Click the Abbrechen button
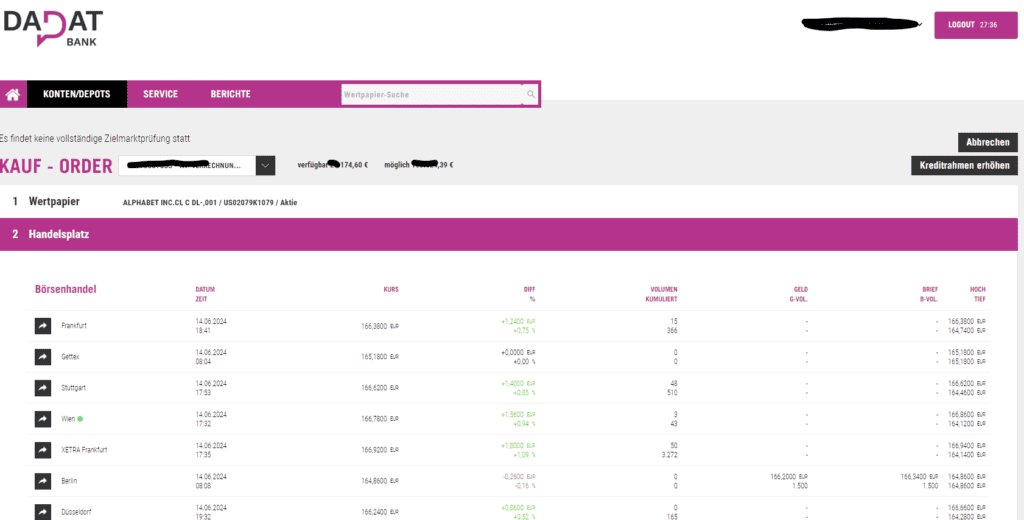 pyautogui.click(x=987, y=142)
